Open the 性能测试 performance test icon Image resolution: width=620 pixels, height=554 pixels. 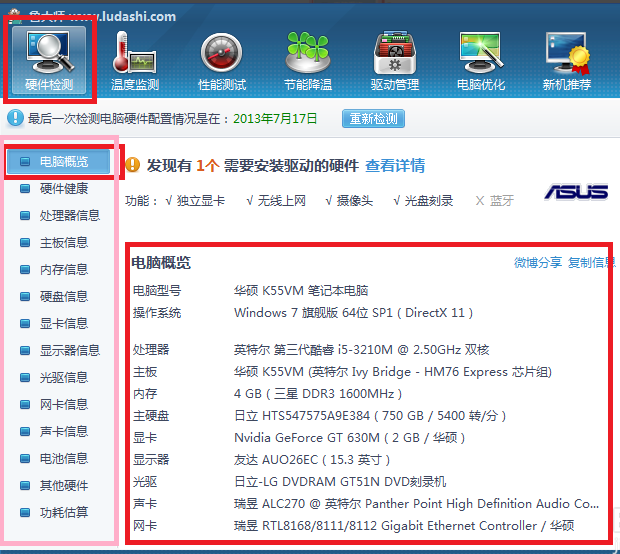(222, 58)
